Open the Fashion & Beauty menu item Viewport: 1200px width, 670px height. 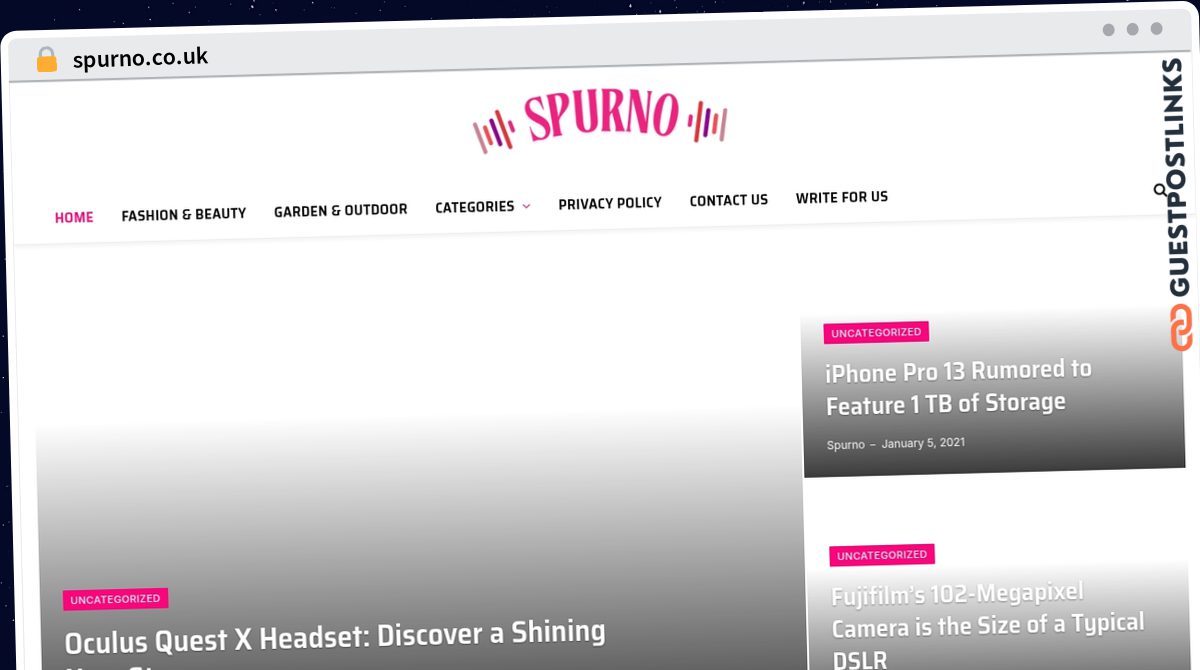pos(184,214)
